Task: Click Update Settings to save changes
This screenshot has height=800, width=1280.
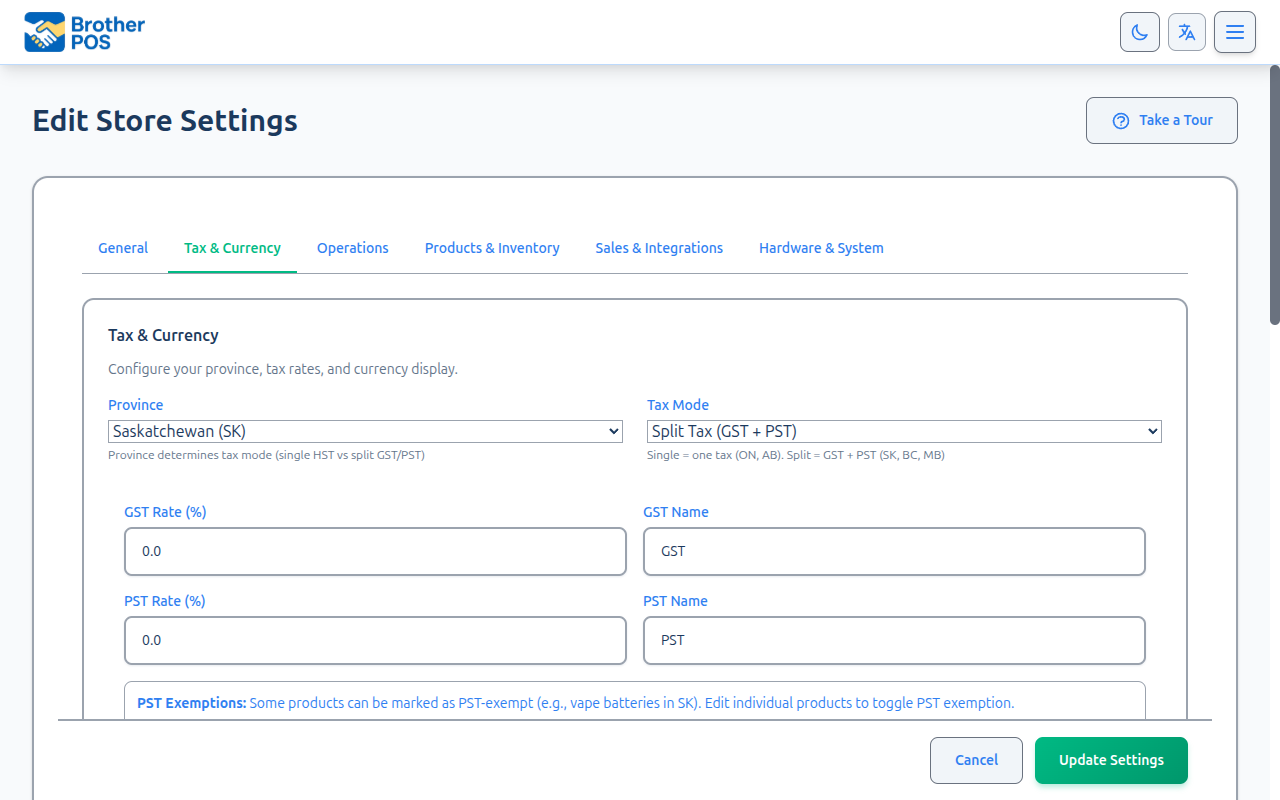Action: 1111,760
